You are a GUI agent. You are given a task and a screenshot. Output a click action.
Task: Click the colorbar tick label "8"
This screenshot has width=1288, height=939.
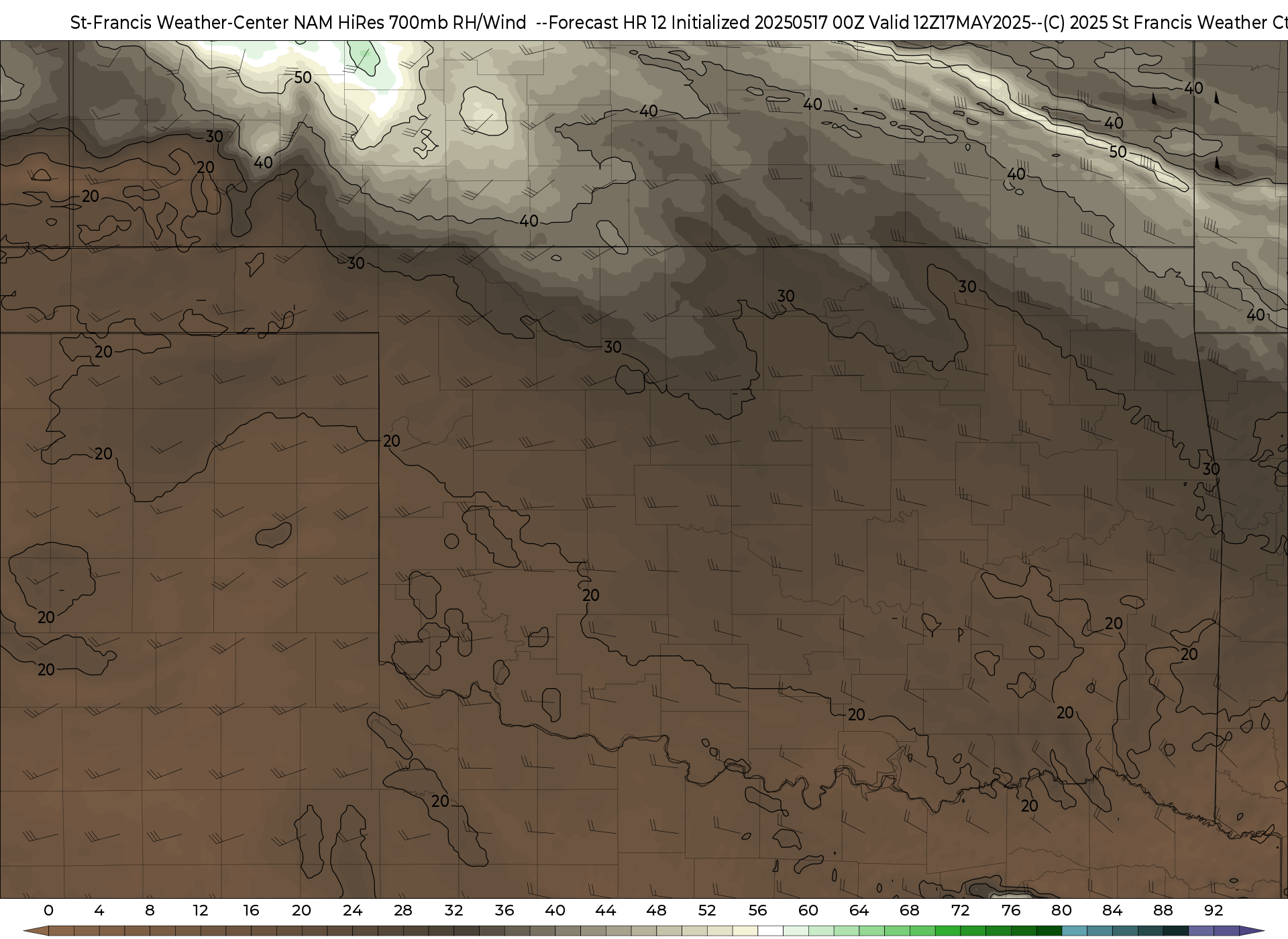click(150, 910)
